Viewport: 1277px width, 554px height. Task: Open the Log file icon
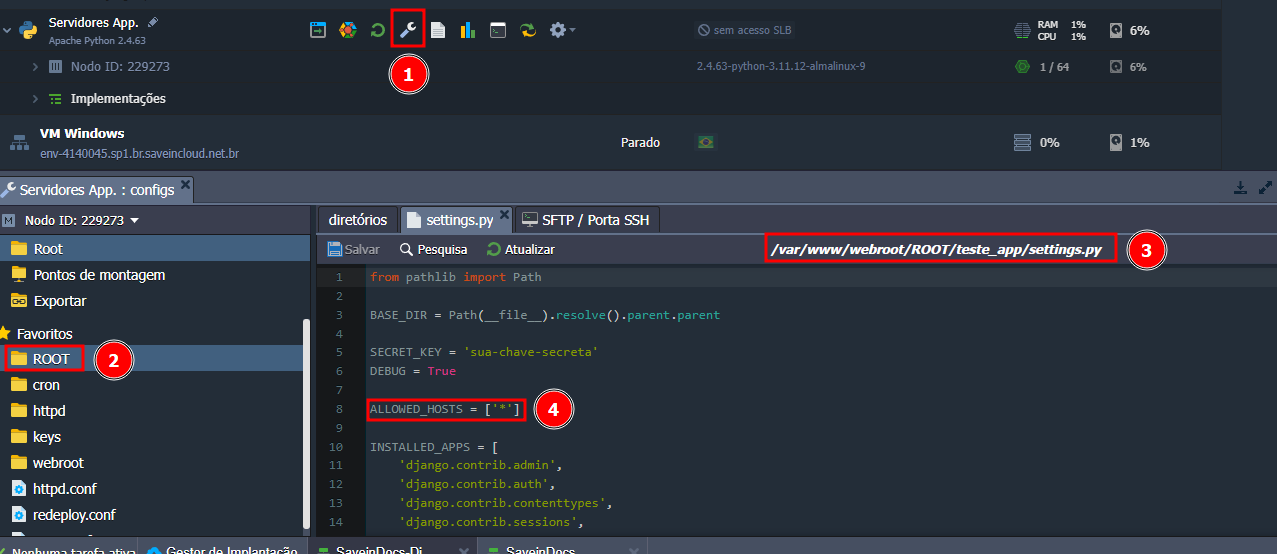[x=438, y=30]
